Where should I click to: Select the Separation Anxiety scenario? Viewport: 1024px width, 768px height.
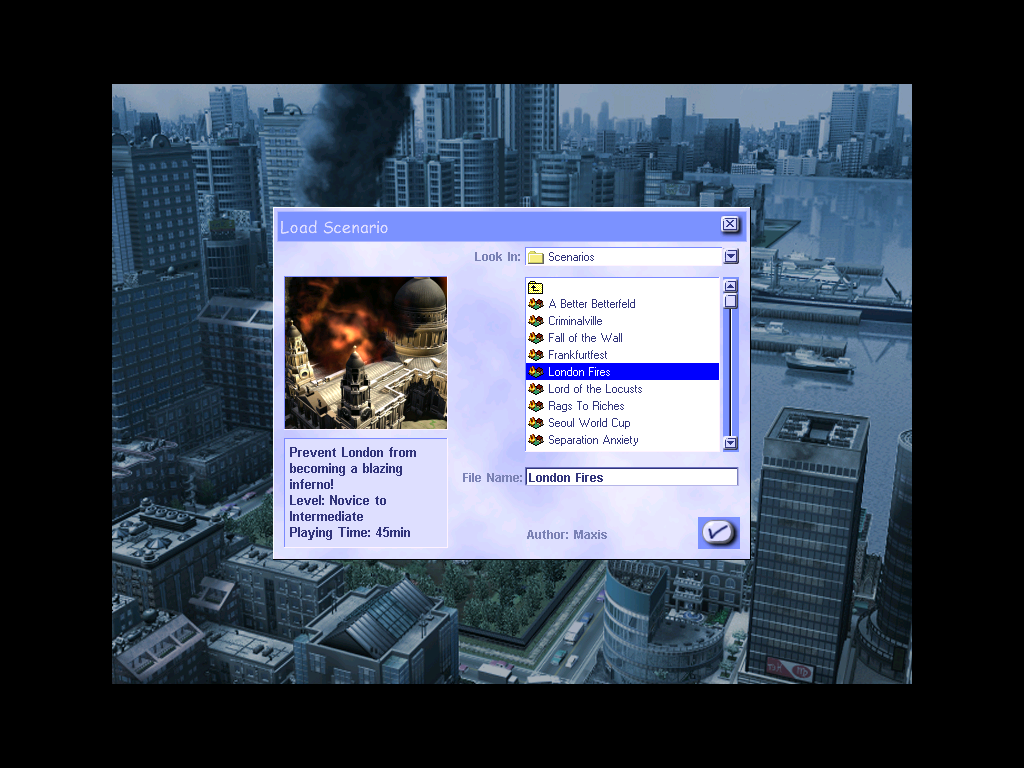(x=592, y=440)
